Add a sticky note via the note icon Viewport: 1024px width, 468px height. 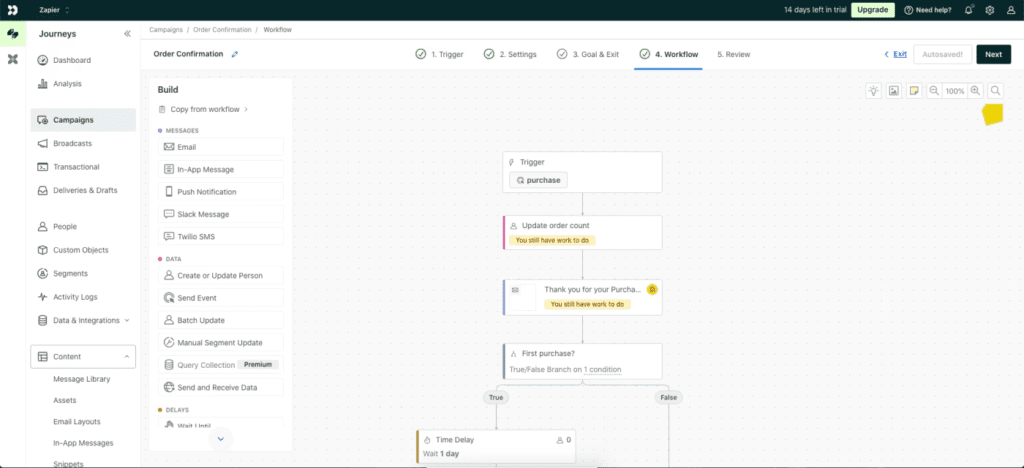pyautogui.click(x=914, y=91)
